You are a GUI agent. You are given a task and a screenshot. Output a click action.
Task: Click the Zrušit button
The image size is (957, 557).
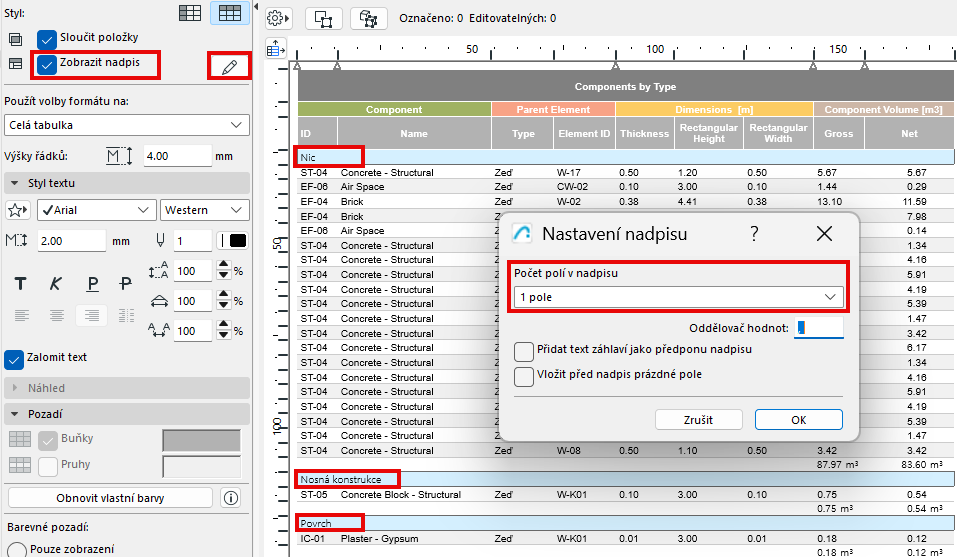point(698,420)
